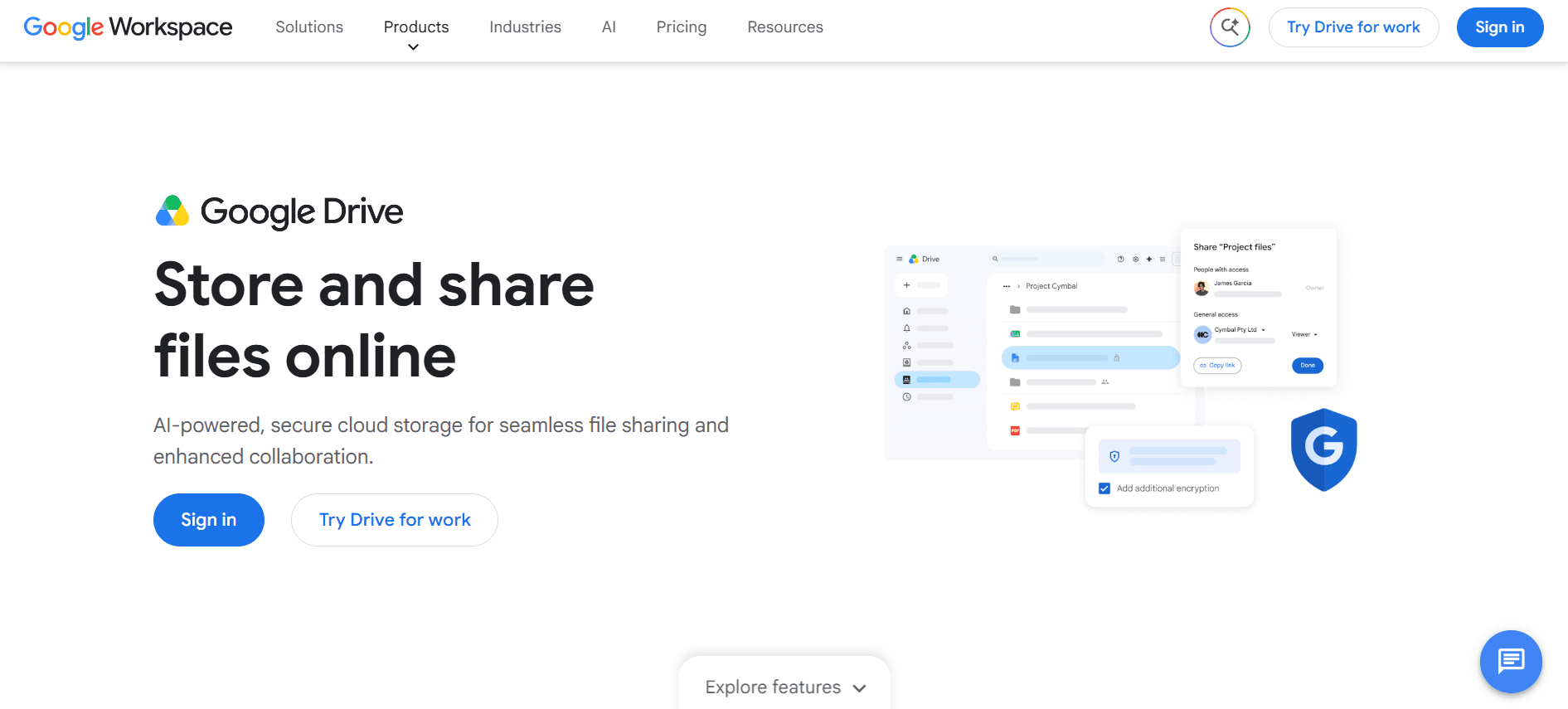Open the Solutions menu

[x=309, y=27]
